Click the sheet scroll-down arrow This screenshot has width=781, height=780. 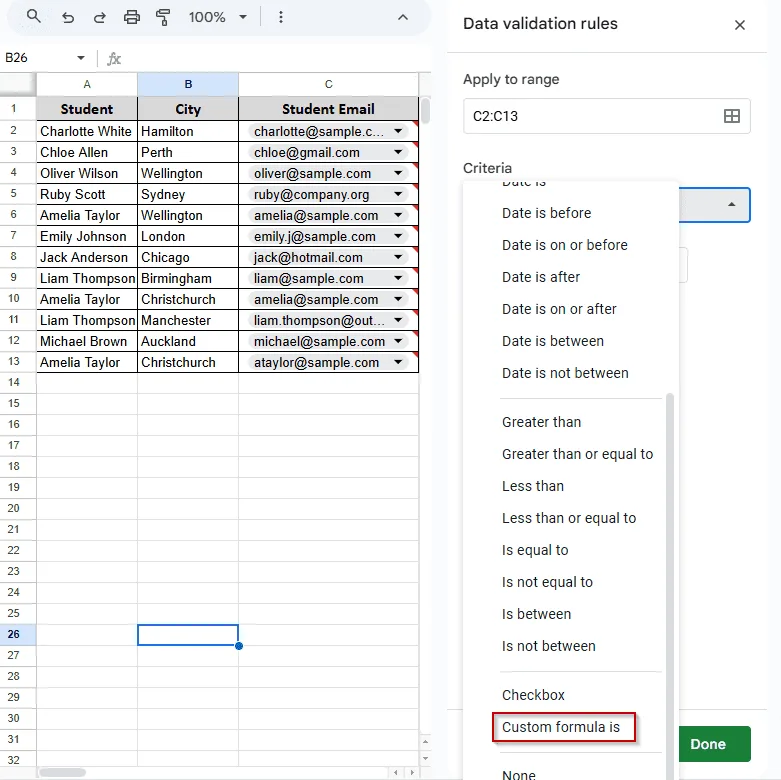coord(425,759)
